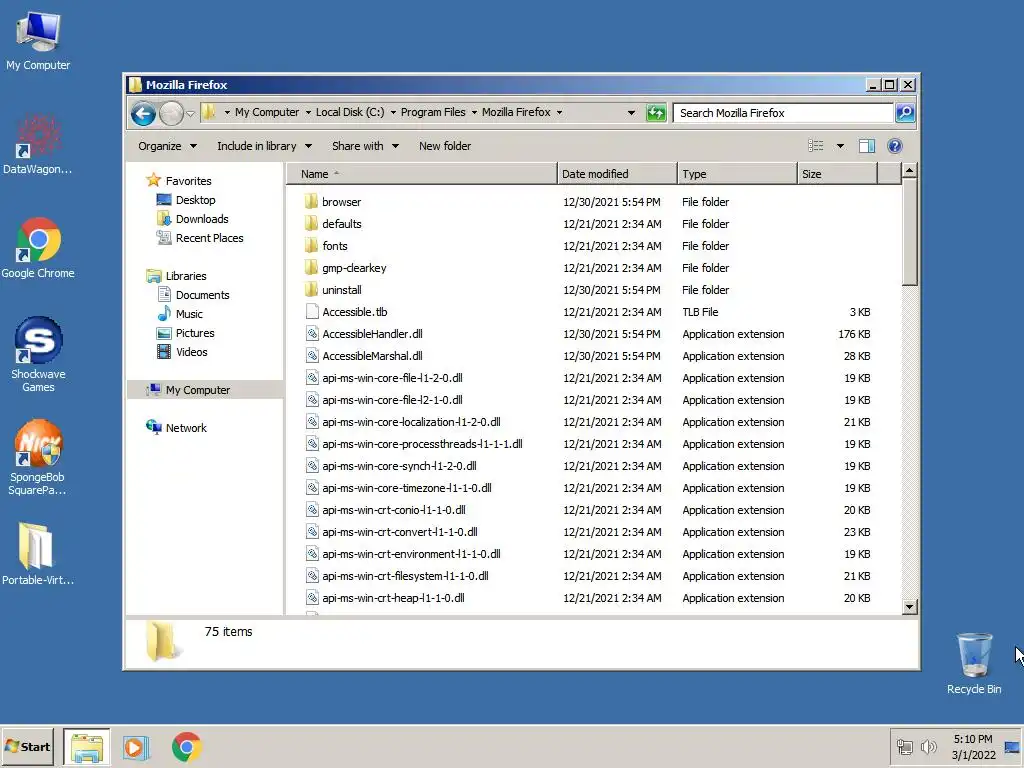Refresh the folder with the green arrows icon

(x=656, y=113)
